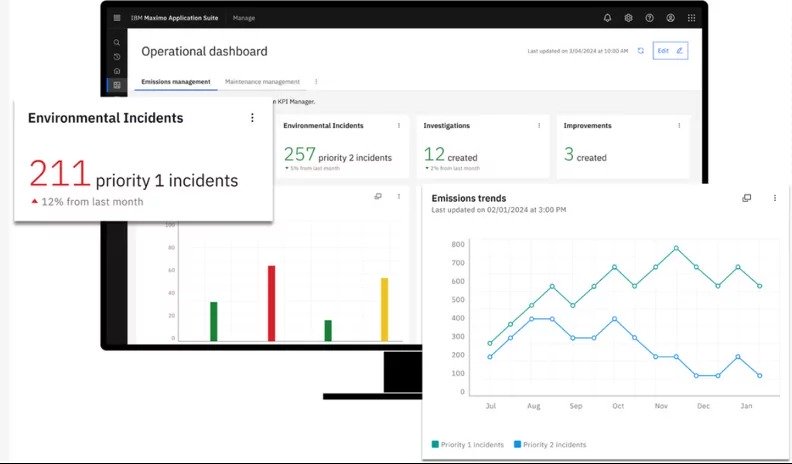Open the app switcher grid icon

(x=691, y=18)
